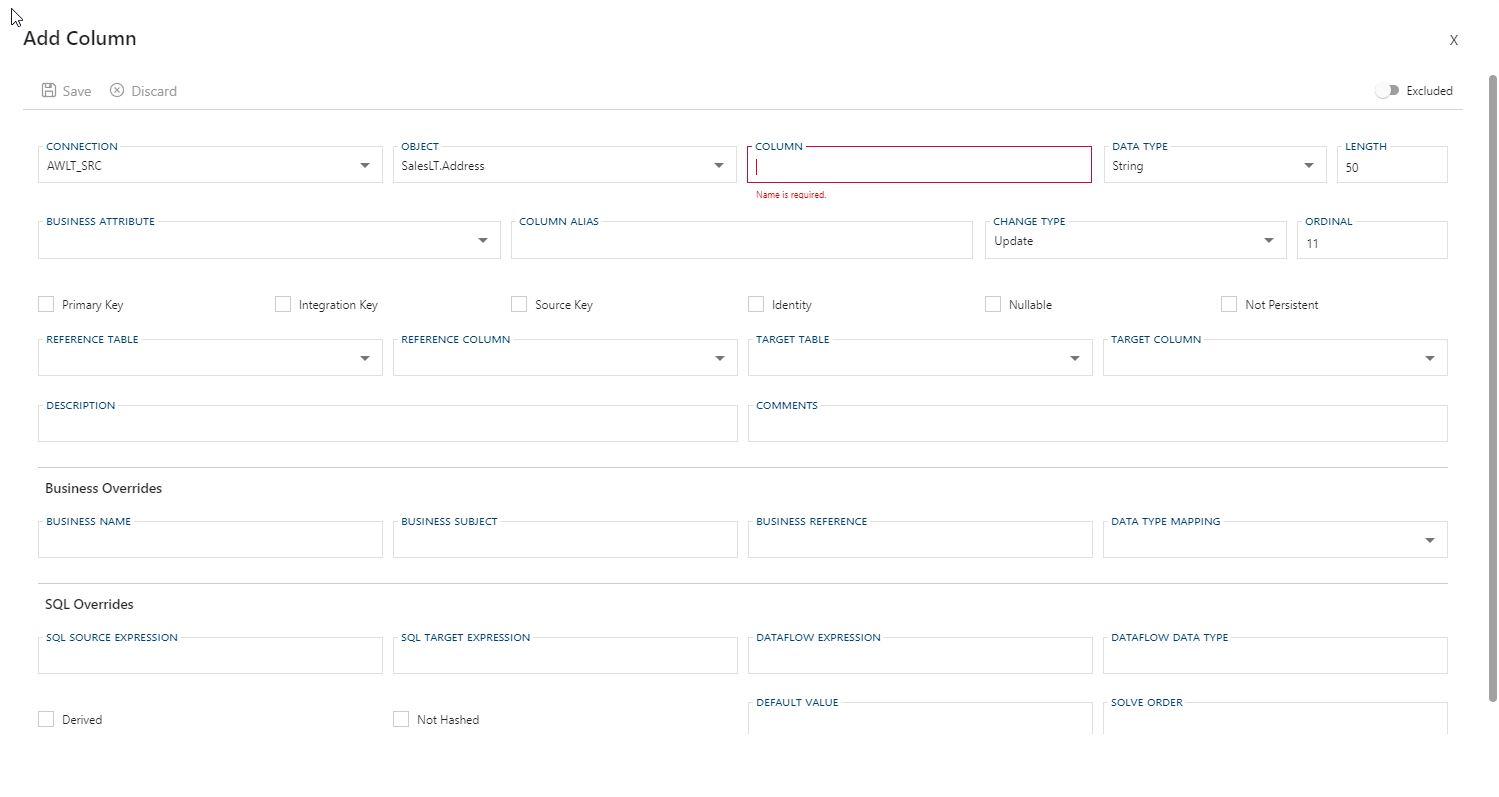1499x797 pixels.
Task: Open the Reference Table dropdown
Action: coord(364,357)
